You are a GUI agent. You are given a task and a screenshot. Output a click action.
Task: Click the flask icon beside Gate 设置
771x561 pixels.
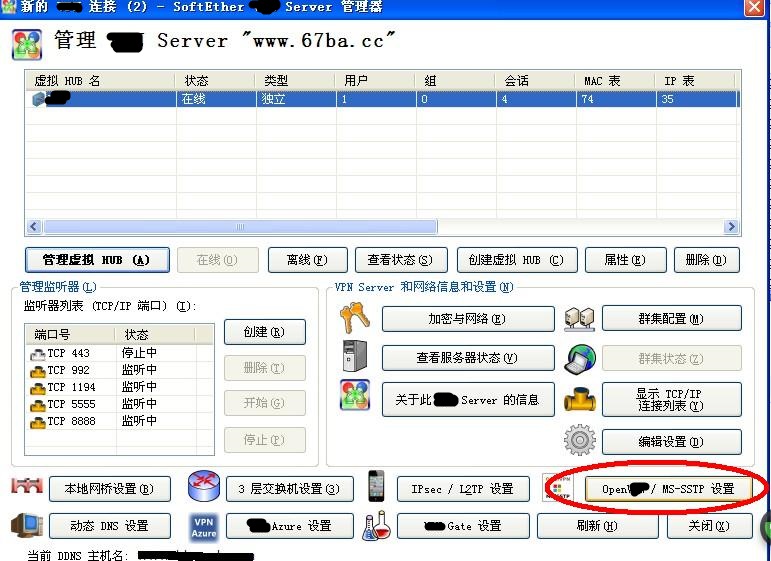point(376,525)
